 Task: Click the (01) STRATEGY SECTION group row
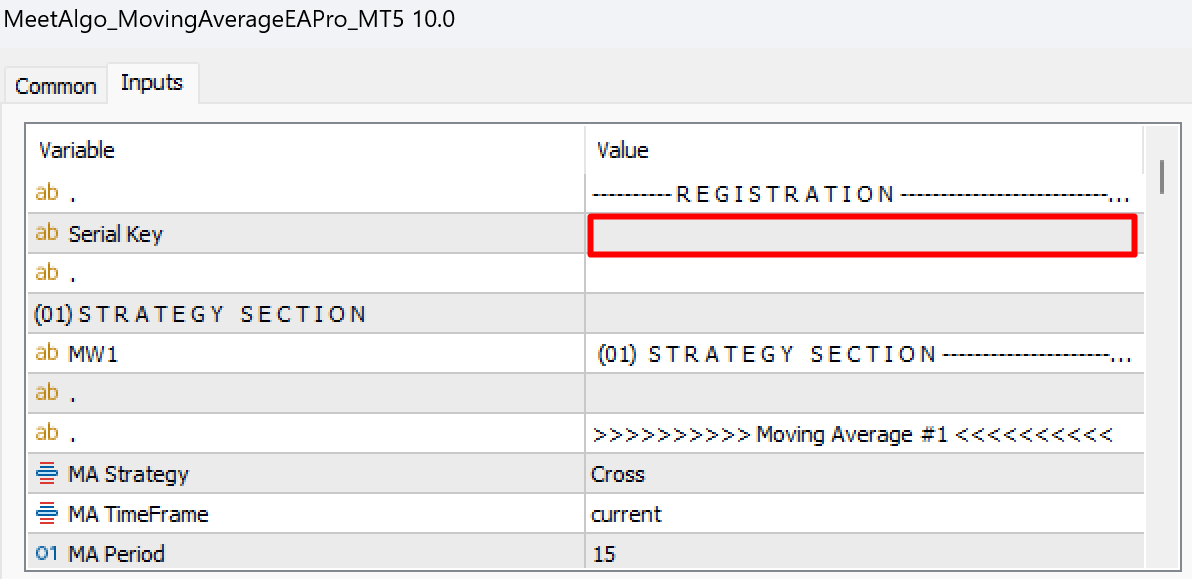tap(585, 314)
